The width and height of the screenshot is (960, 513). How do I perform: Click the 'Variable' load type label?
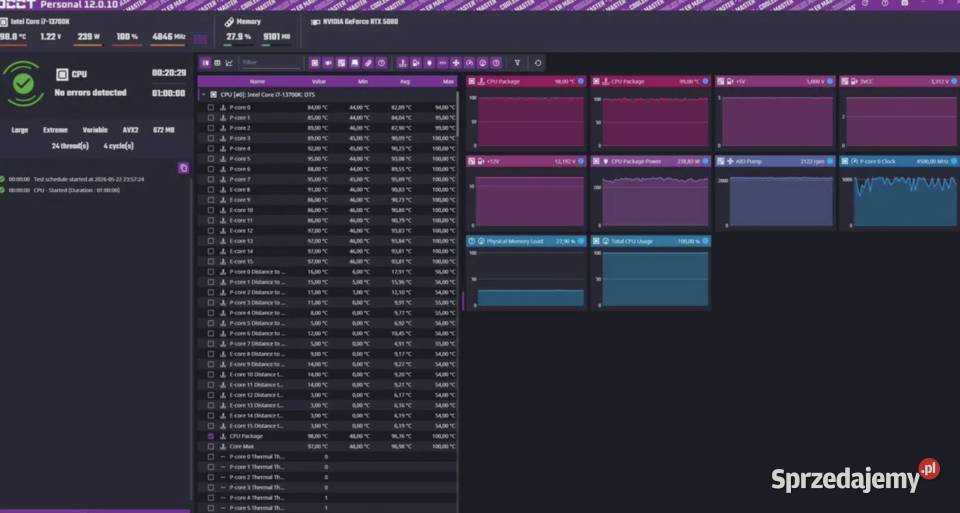(95, 130)
